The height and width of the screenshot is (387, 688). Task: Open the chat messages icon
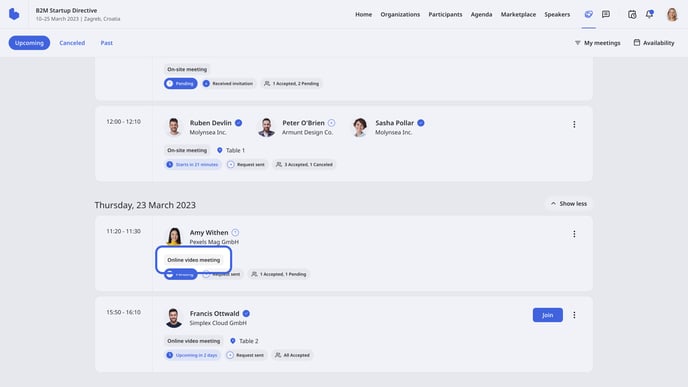(x=606, y=14)
